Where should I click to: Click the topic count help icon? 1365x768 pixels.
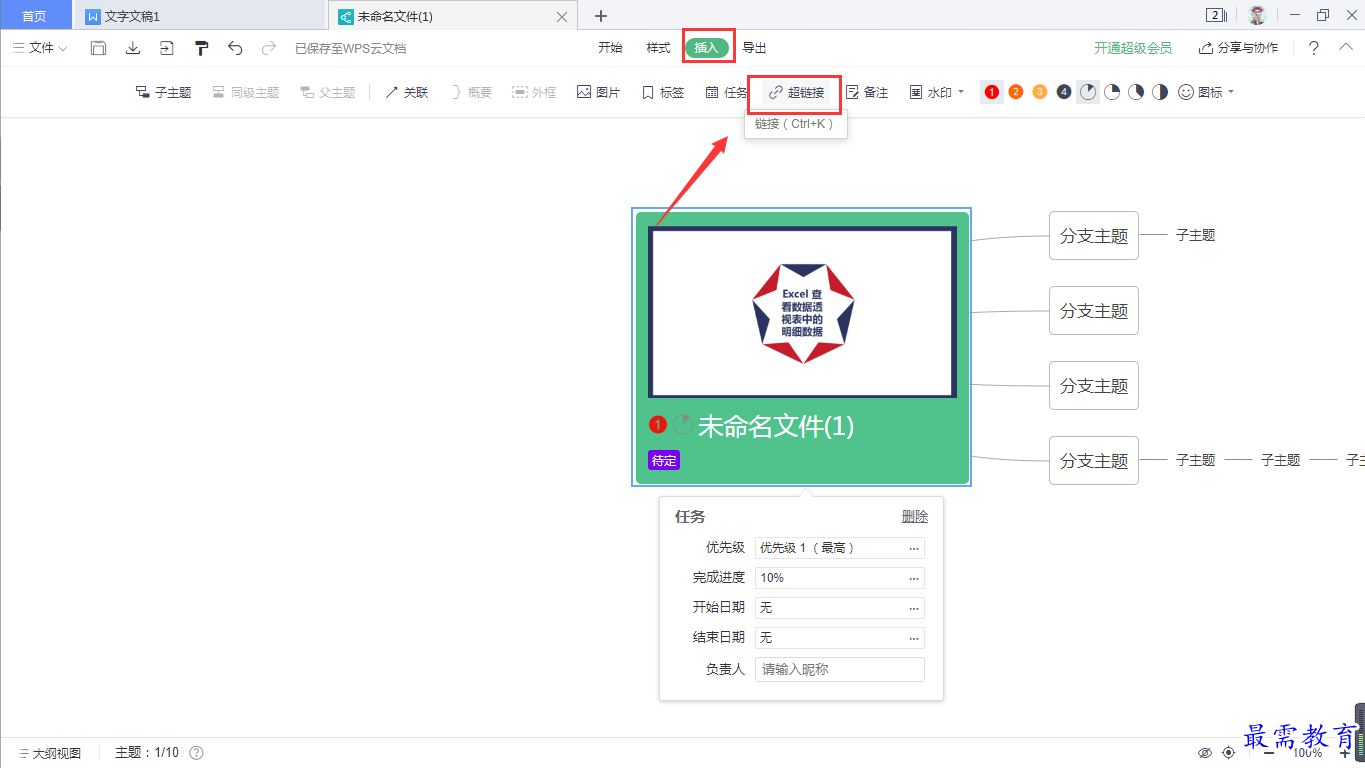[197, 753]
